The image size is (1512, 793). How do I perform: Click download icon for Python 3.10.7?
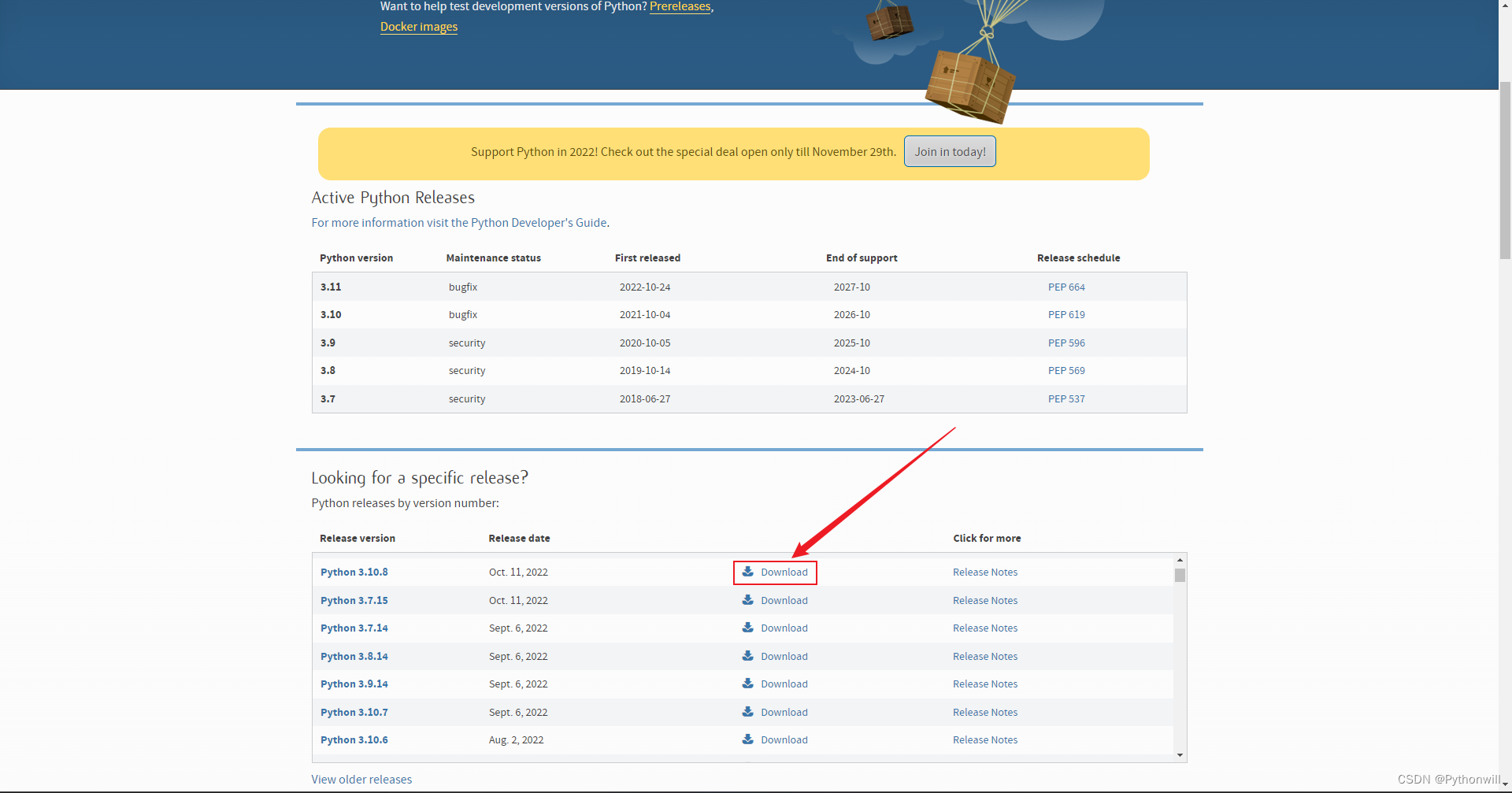tap(748, 712)
